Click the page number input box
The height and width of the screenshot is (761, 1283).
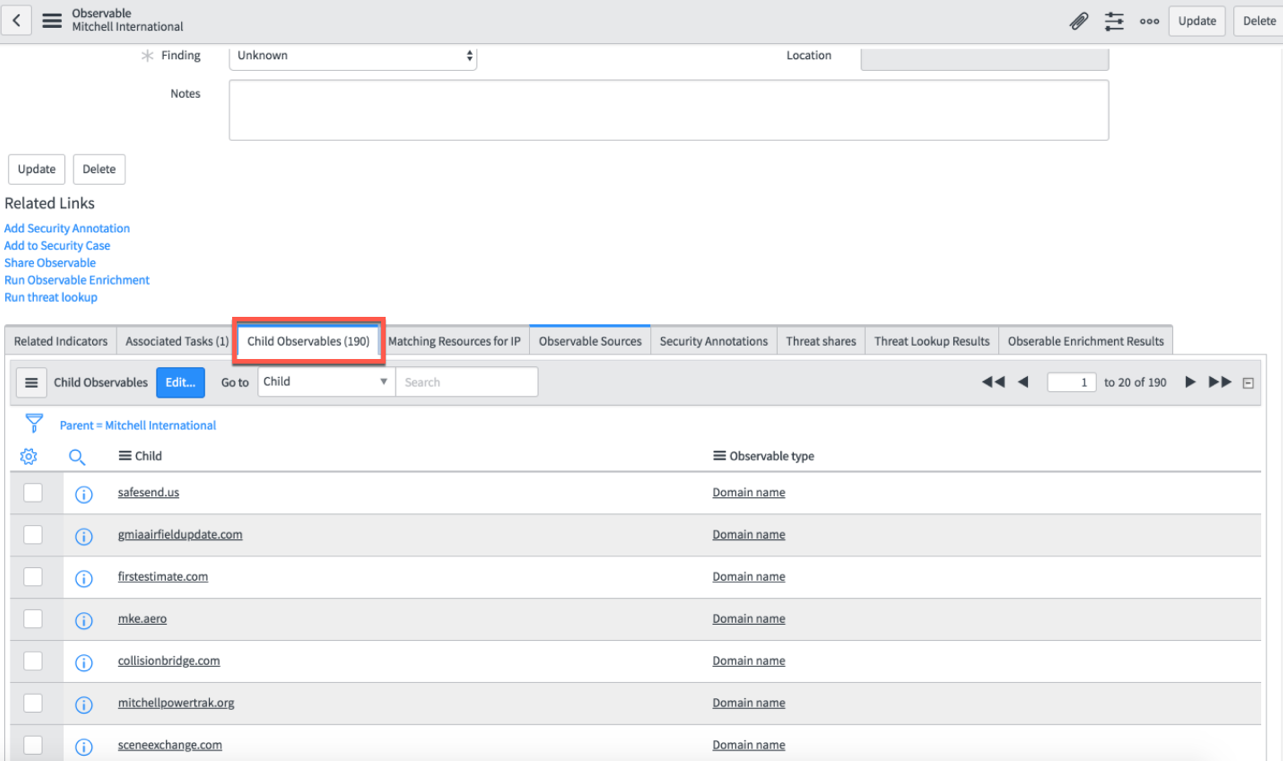(1072, 382)
